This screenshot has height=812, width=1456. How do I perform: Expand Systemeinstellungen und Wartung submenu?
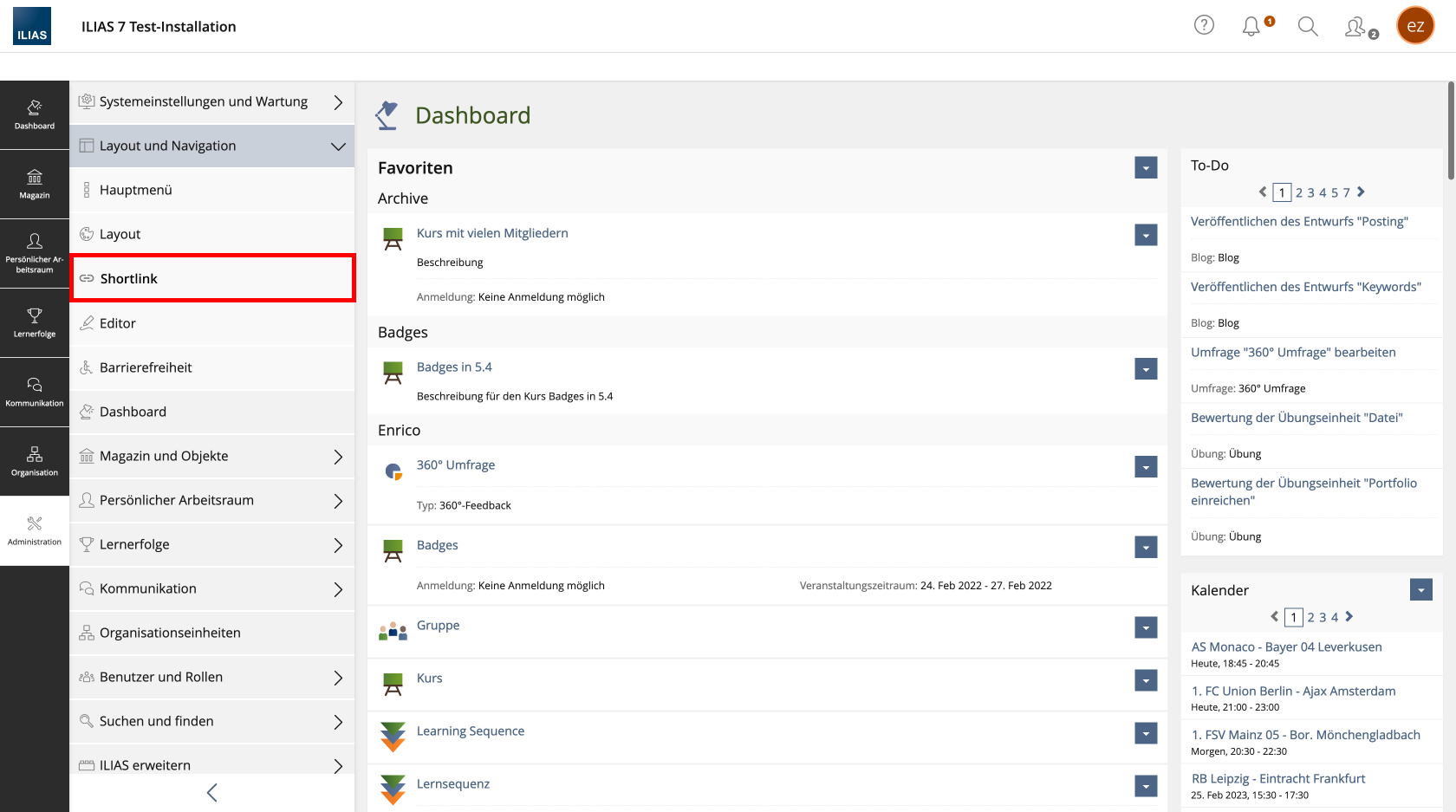(338, 102)
